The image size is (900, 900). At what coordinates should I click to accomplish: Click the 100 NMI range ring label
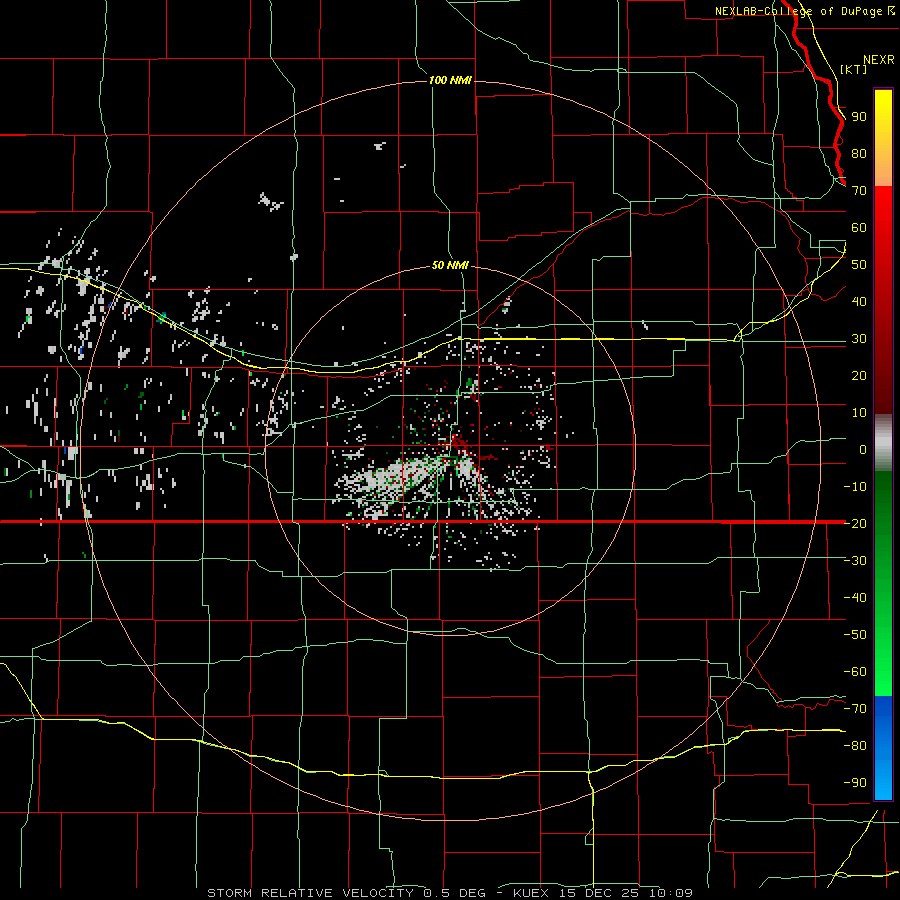tap(450, 80)
